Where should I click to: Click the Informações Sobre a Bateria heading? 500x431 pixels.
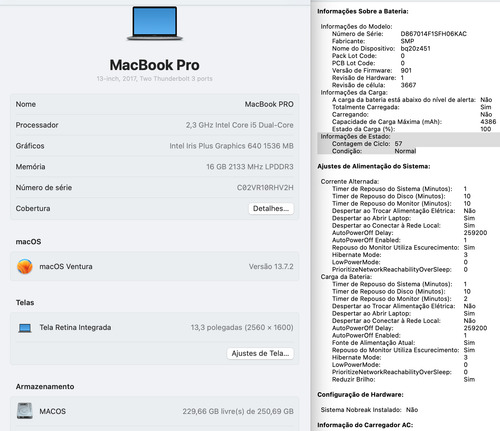(363, 11)
